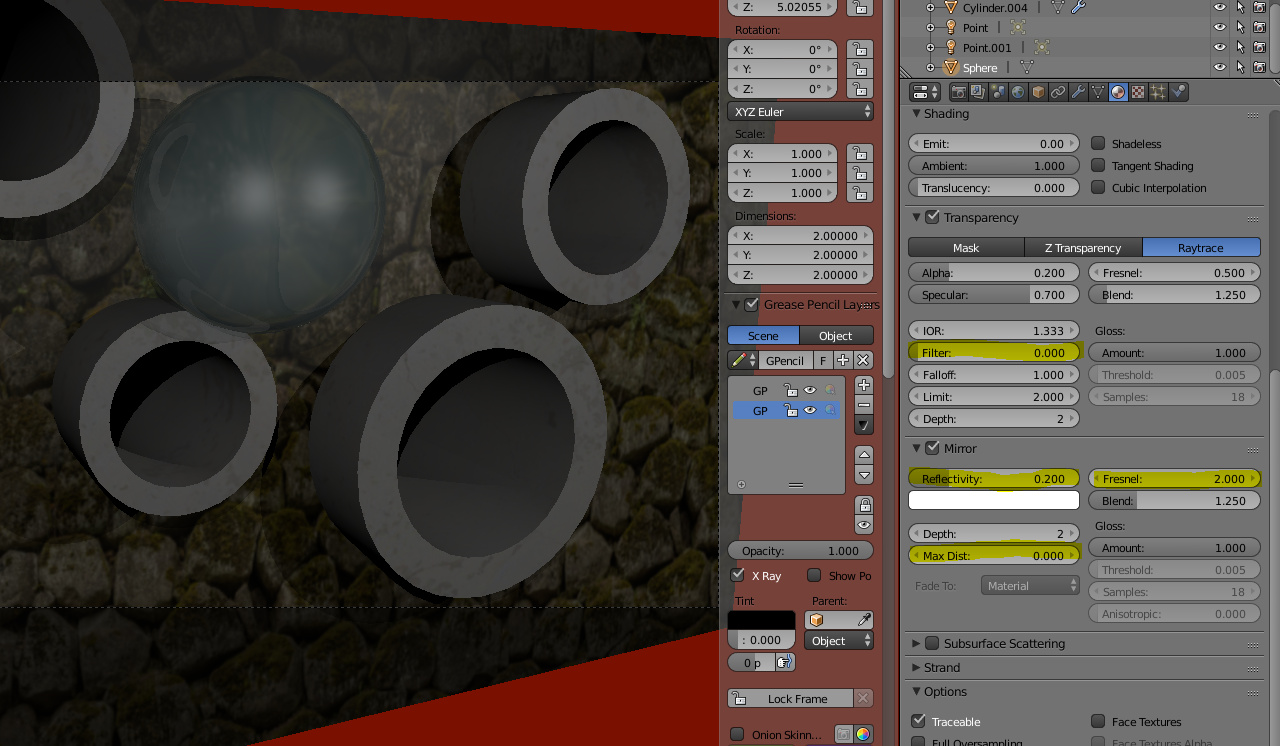
Task: Open the XYZ Euler rotation mode dropdown
Action: (801, 111)
